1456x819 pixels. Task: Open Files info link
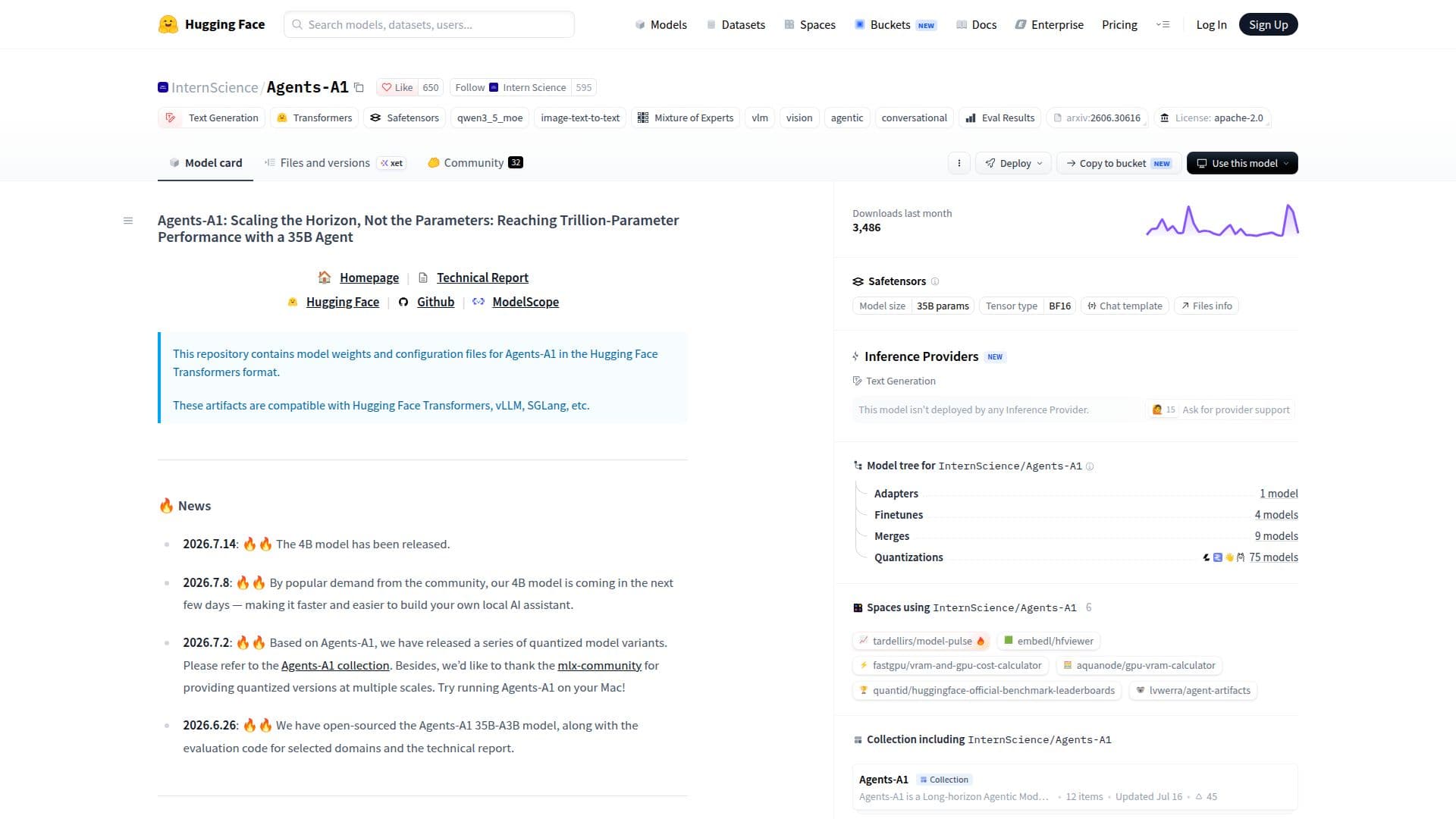point(1207,306)
